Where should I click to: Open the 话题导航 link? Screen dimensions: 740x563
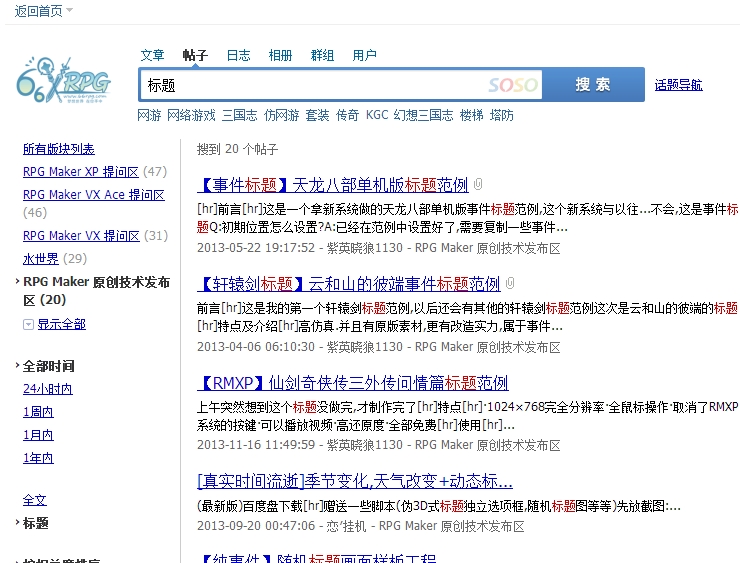pos(678,85)
